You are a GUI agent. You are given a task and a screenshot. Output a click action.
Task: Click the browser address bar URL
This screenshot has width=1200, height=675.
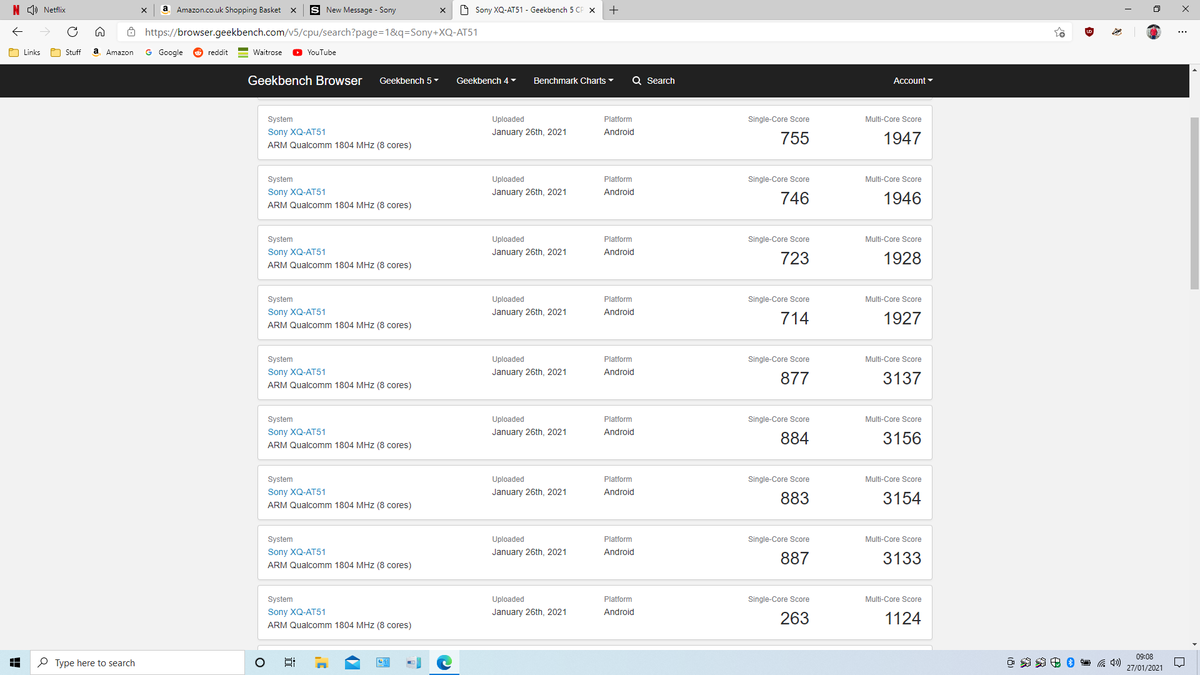[311, 32]
